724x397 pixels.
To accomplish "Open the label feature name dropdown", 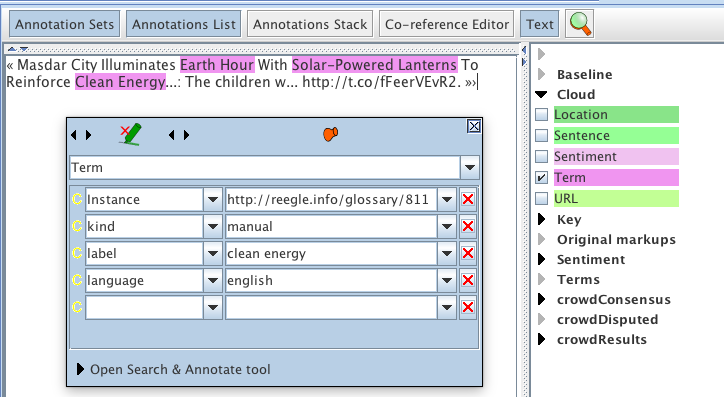I will pos(213,253).
